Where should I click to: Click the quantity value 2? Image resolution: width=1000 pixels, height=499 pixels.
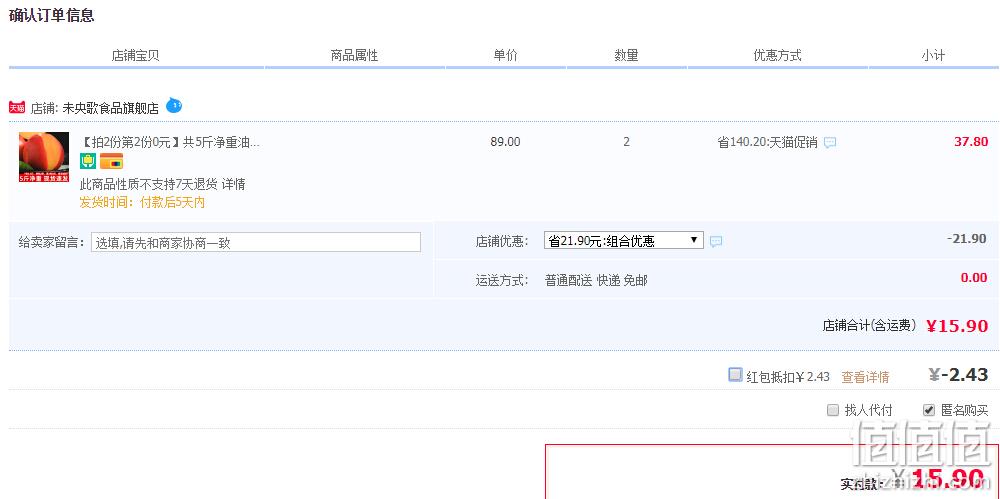[626, 142]
